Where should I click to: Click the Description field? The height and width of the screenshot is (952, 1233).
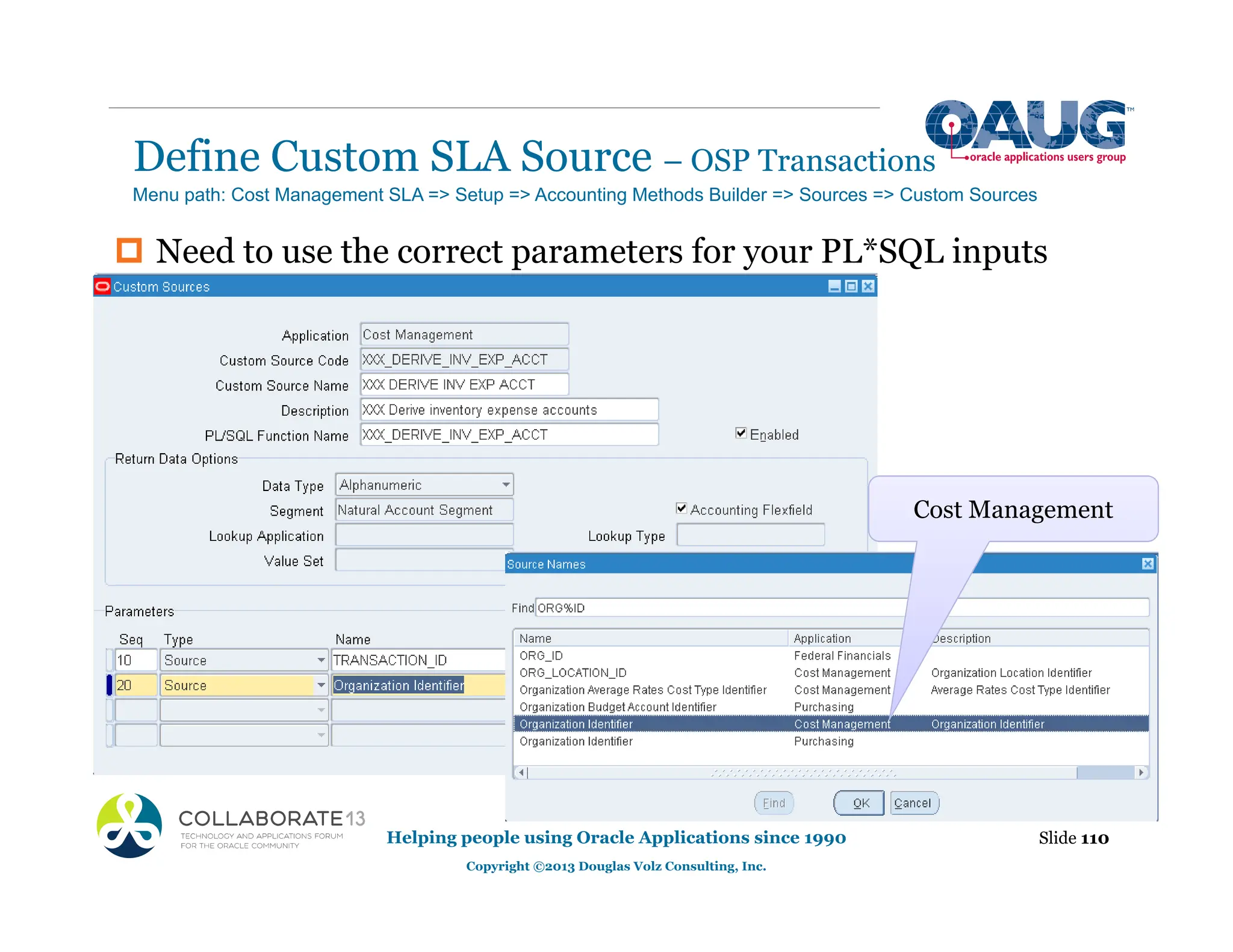509,410
